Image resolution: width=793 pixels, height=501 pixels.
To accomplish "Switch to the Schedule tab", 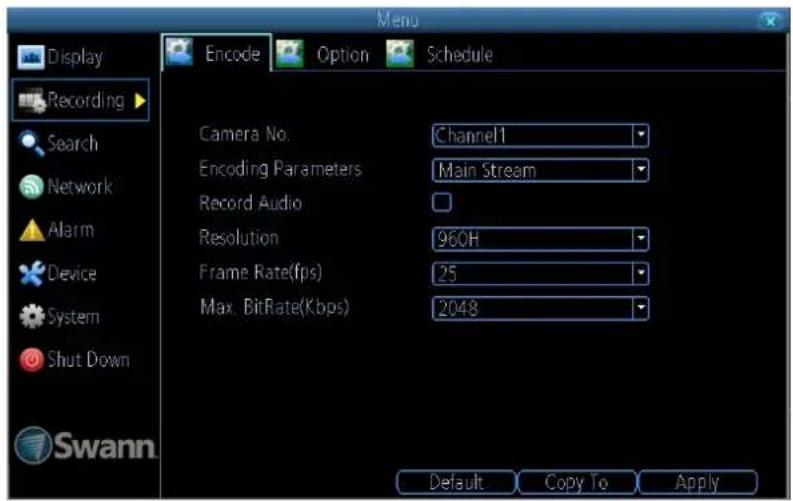I will 440,54.
